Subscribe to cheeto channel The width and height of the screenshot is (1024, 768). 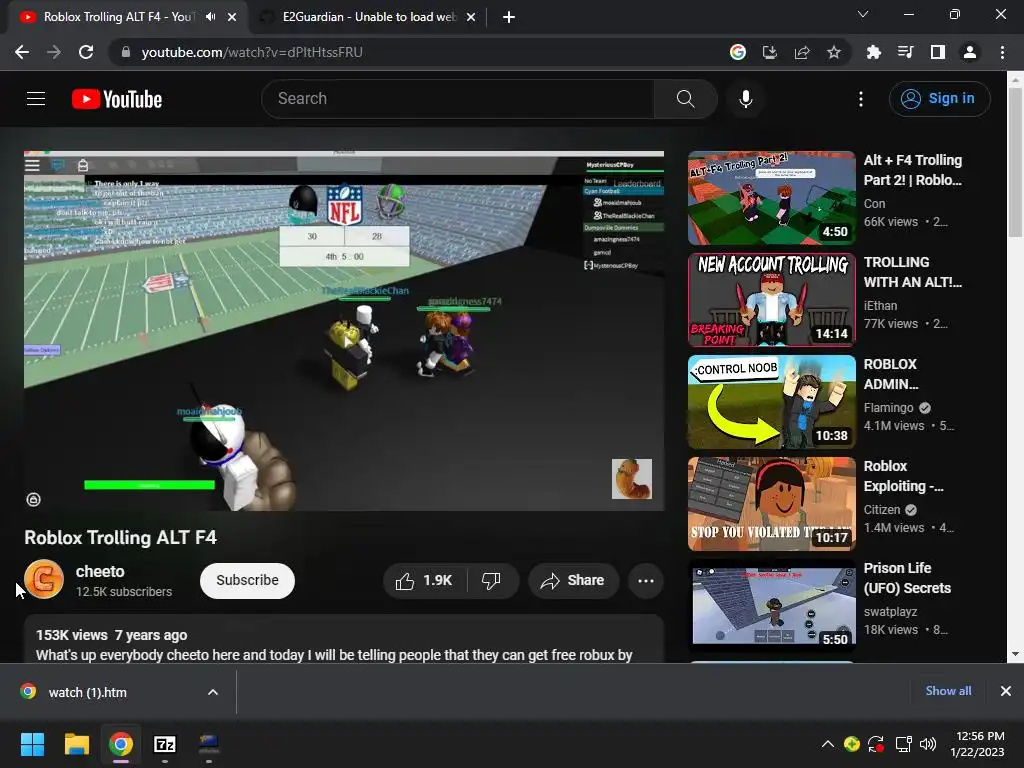[x=248, y=581]
